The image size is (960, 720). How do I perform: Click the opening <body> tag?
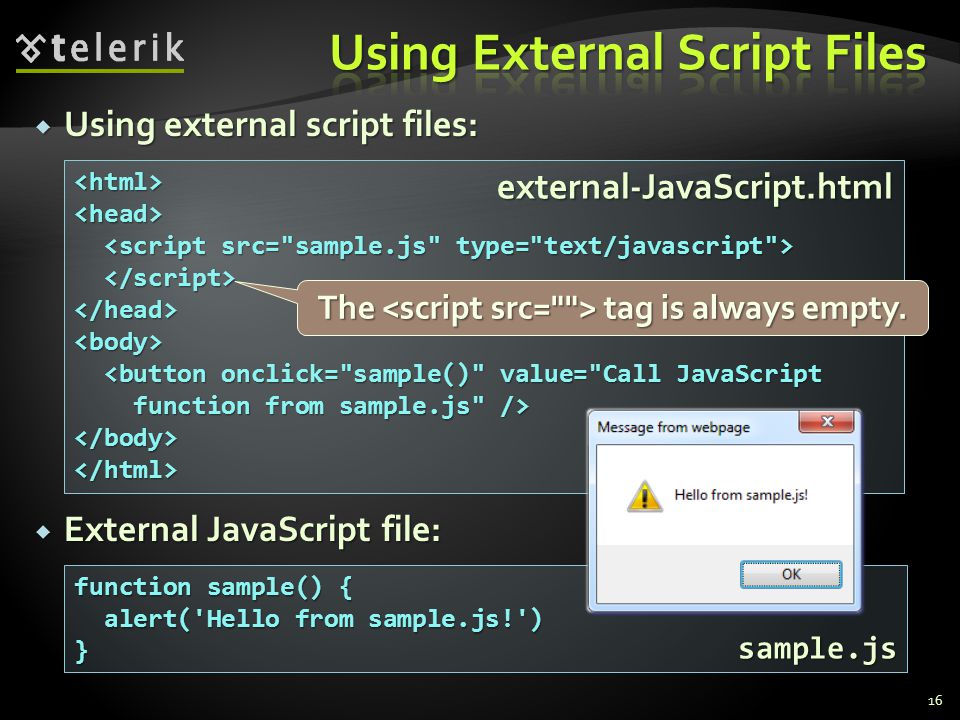(x=118, y=342)
